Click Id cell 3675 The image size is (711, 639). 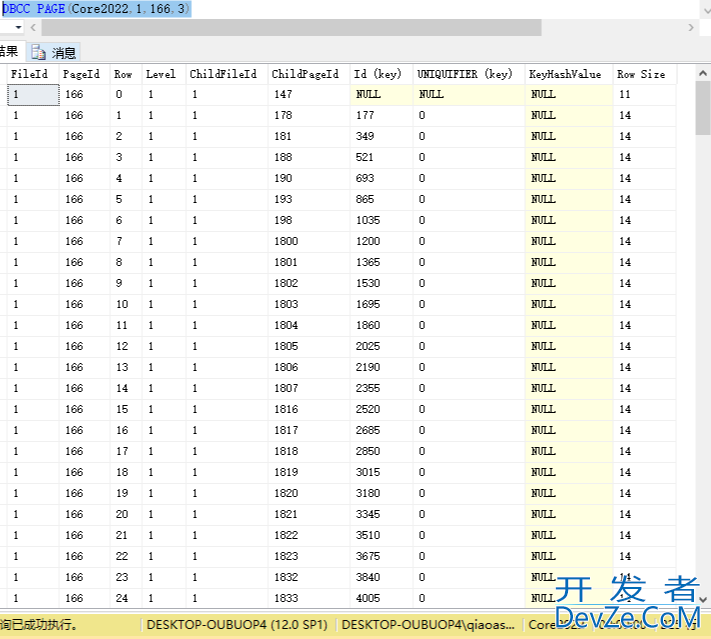tap(381, 556)
